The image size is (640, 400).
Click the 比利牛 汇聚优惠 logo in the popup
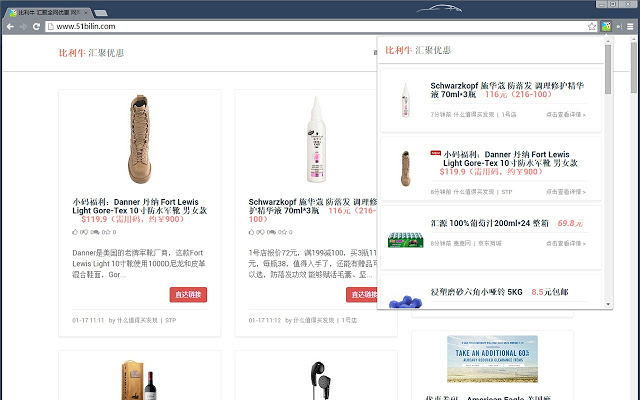click(x=418, y=50)
